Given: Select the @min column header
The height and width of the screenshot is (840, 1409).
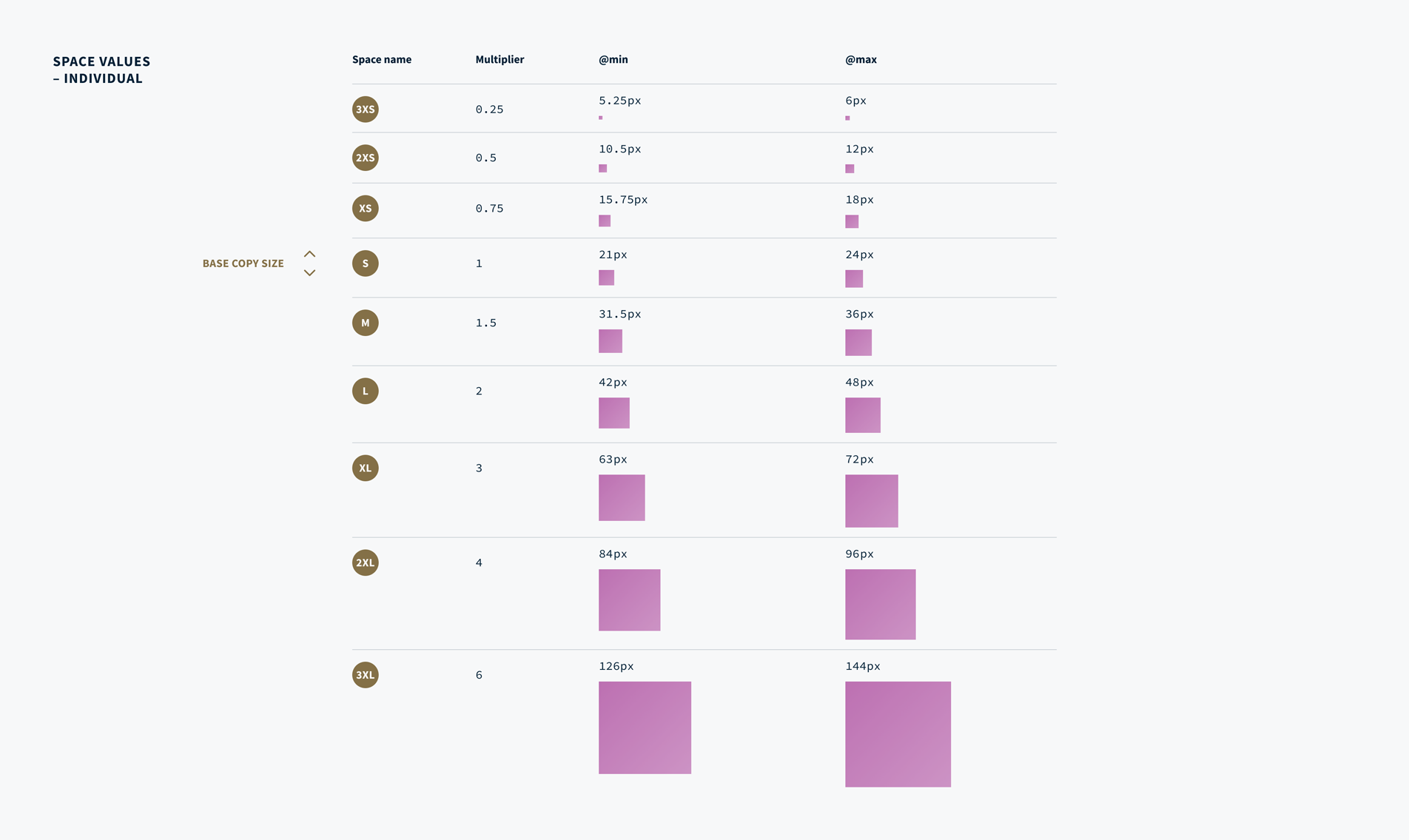Looking at the screenshot, I should click(x=613, y=59).
